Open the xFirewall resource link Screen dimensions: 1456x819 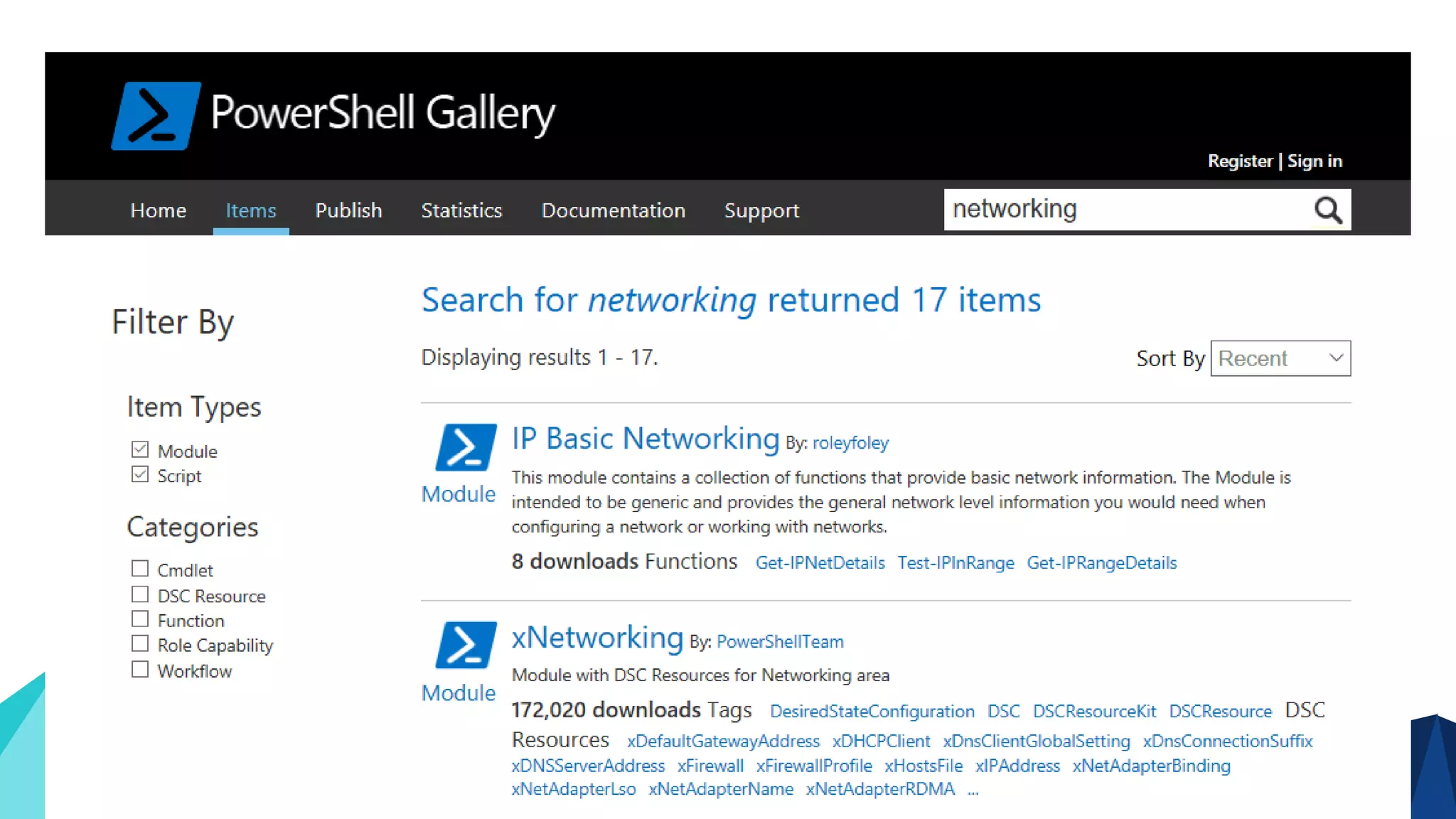pos(710,766)
